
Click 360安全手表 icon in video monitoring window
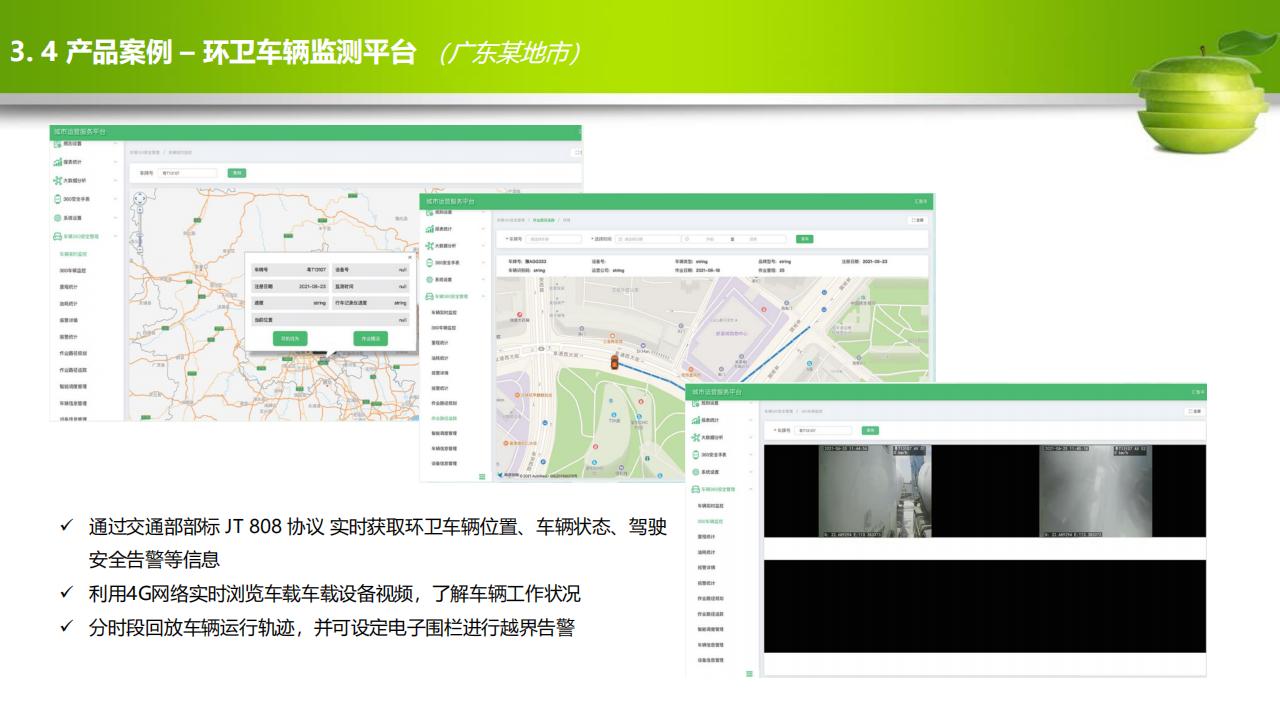click(x=695, y=455)
